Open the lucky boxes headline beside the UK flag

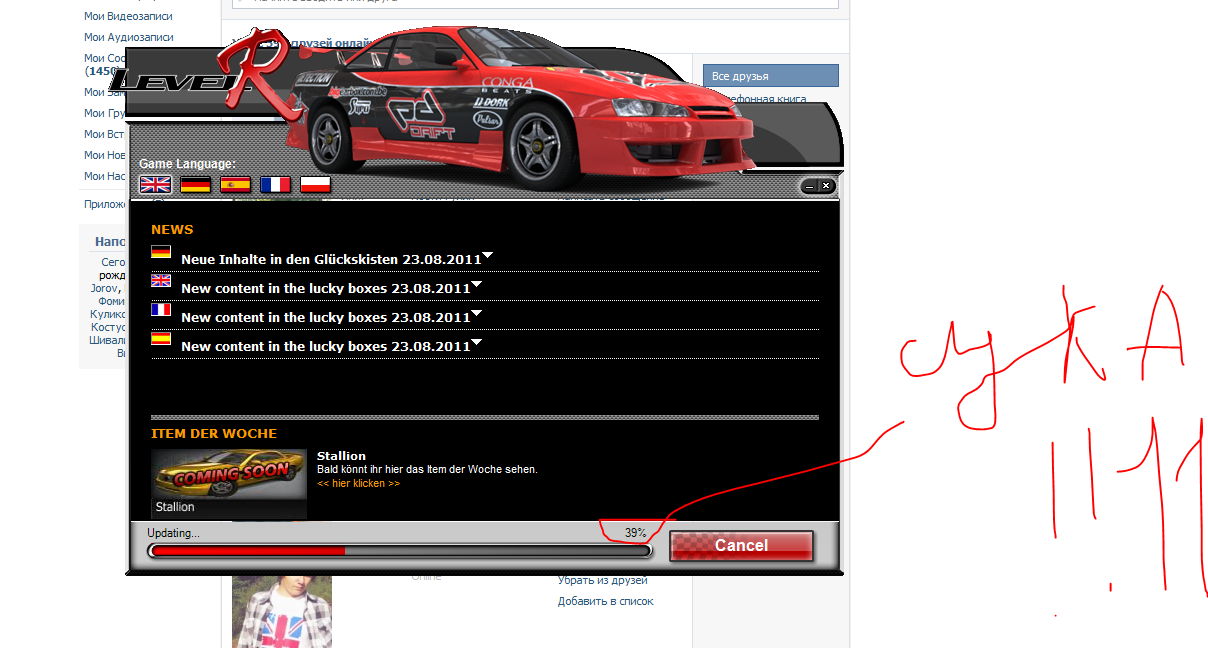(326, 288)
